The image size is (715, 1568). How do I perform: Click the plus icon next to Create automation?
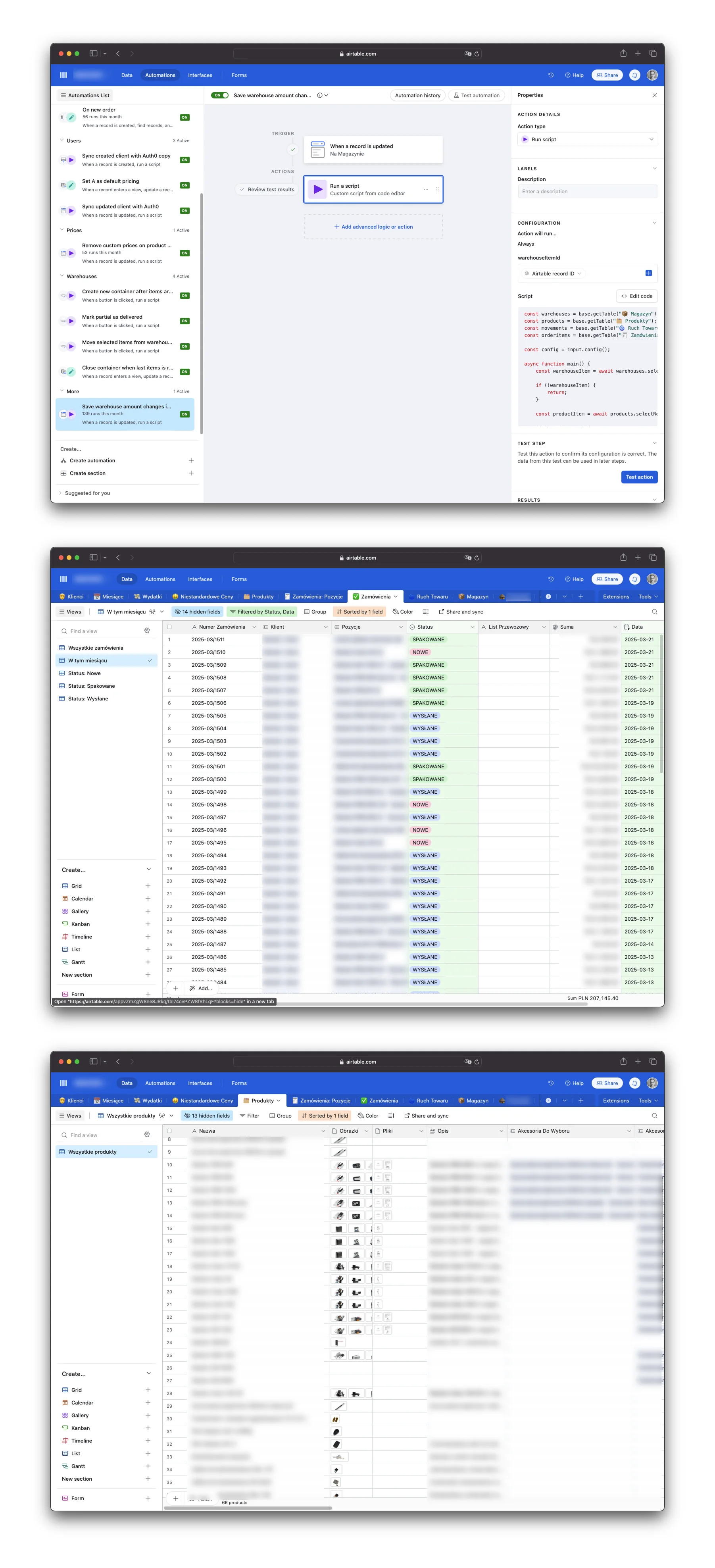coord(191,461)
